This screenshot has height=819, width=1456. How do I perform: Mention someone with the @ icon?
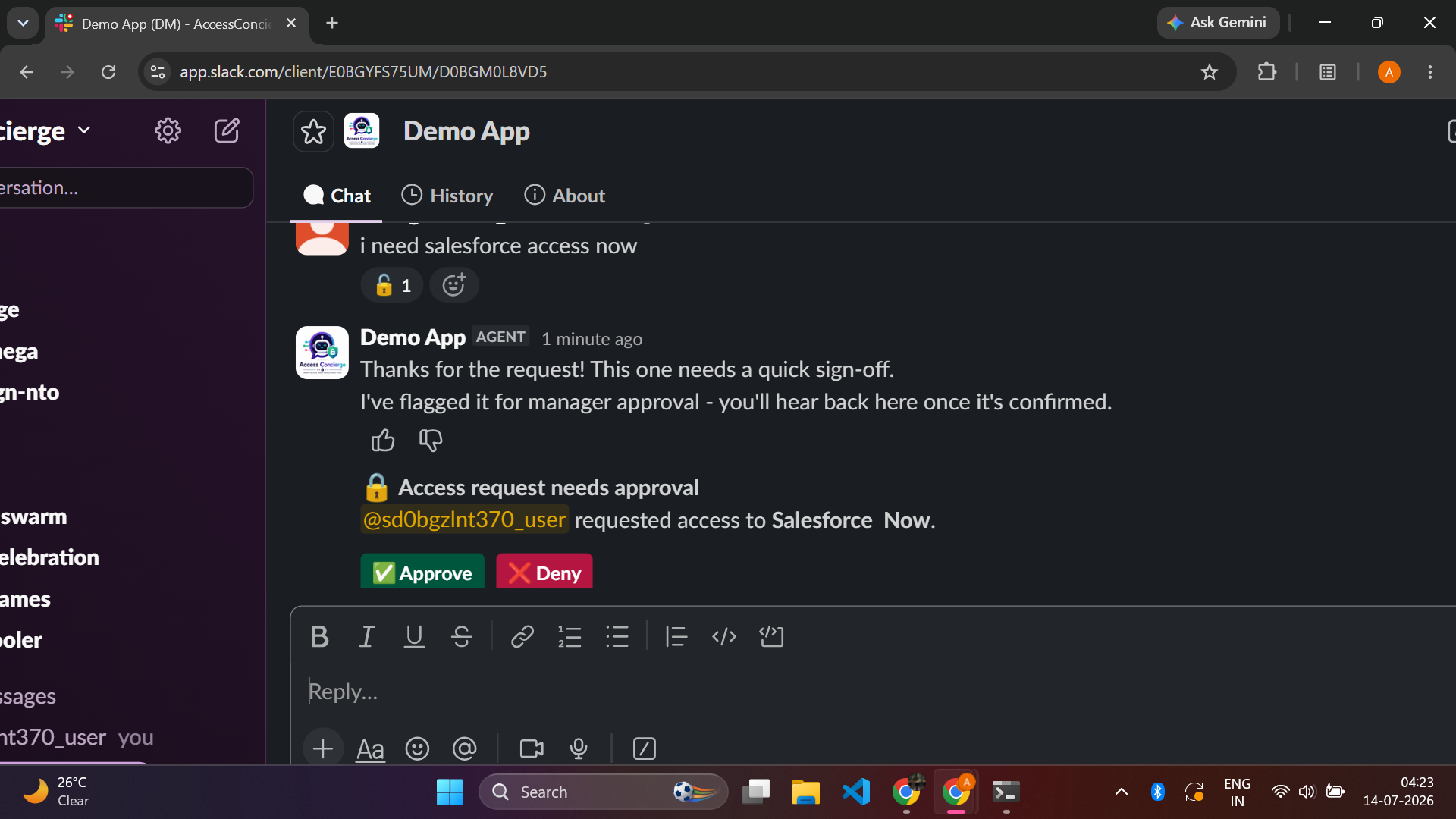click(x=464, y=749)
